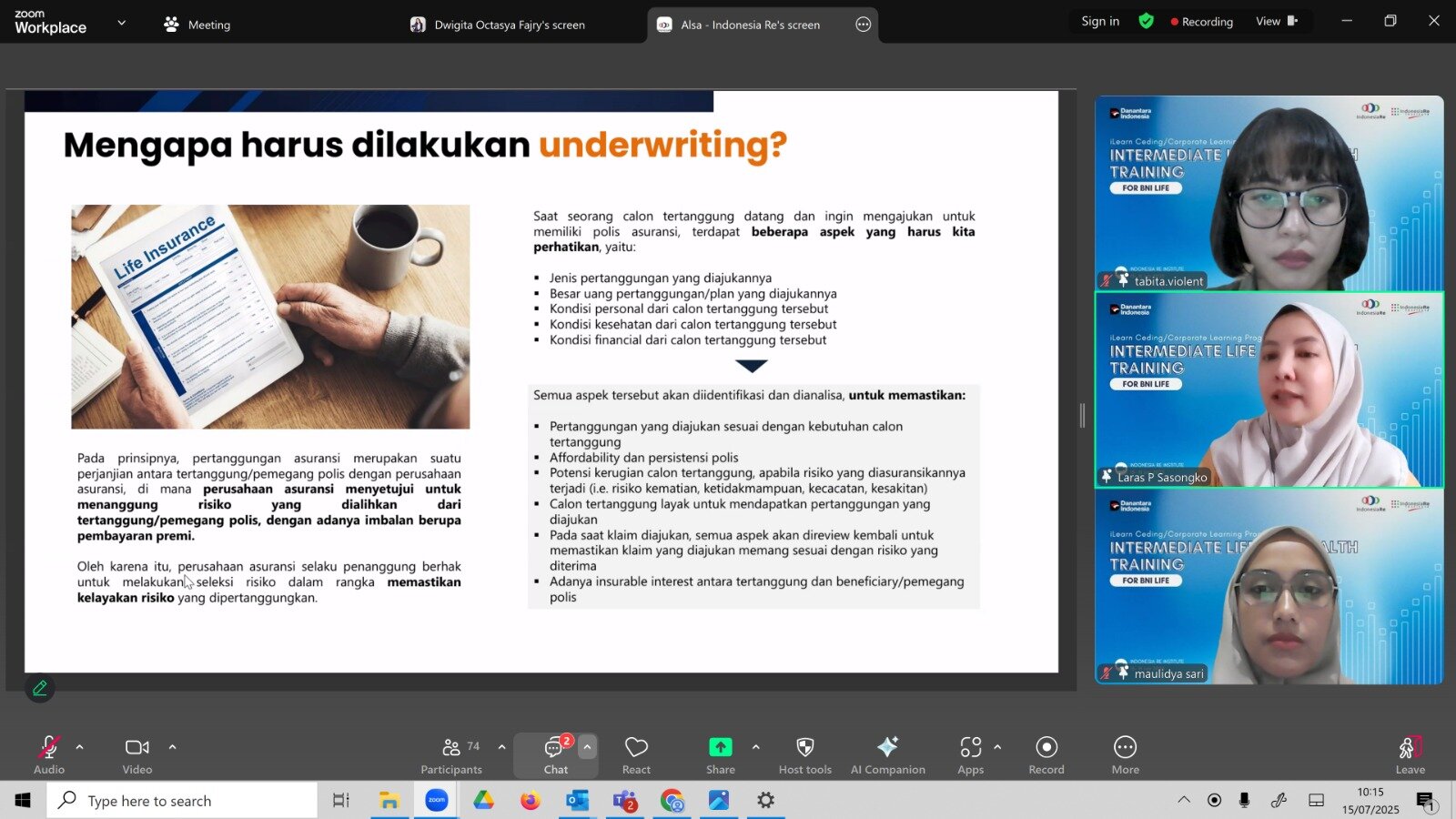Select maulidya sari's video tile
Image resolution: width=1456 pixels, height=819 pixels.
pyautogui.click(x=1269, y=586)
